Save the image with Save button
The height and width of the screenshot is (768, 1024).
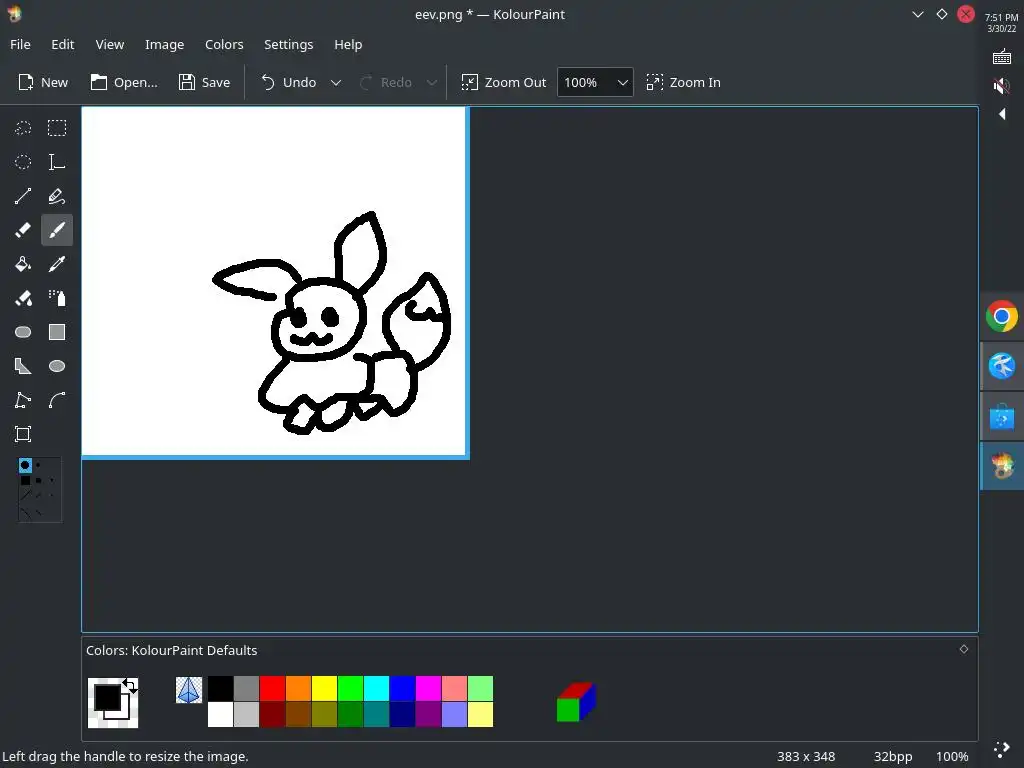point(204,82)
